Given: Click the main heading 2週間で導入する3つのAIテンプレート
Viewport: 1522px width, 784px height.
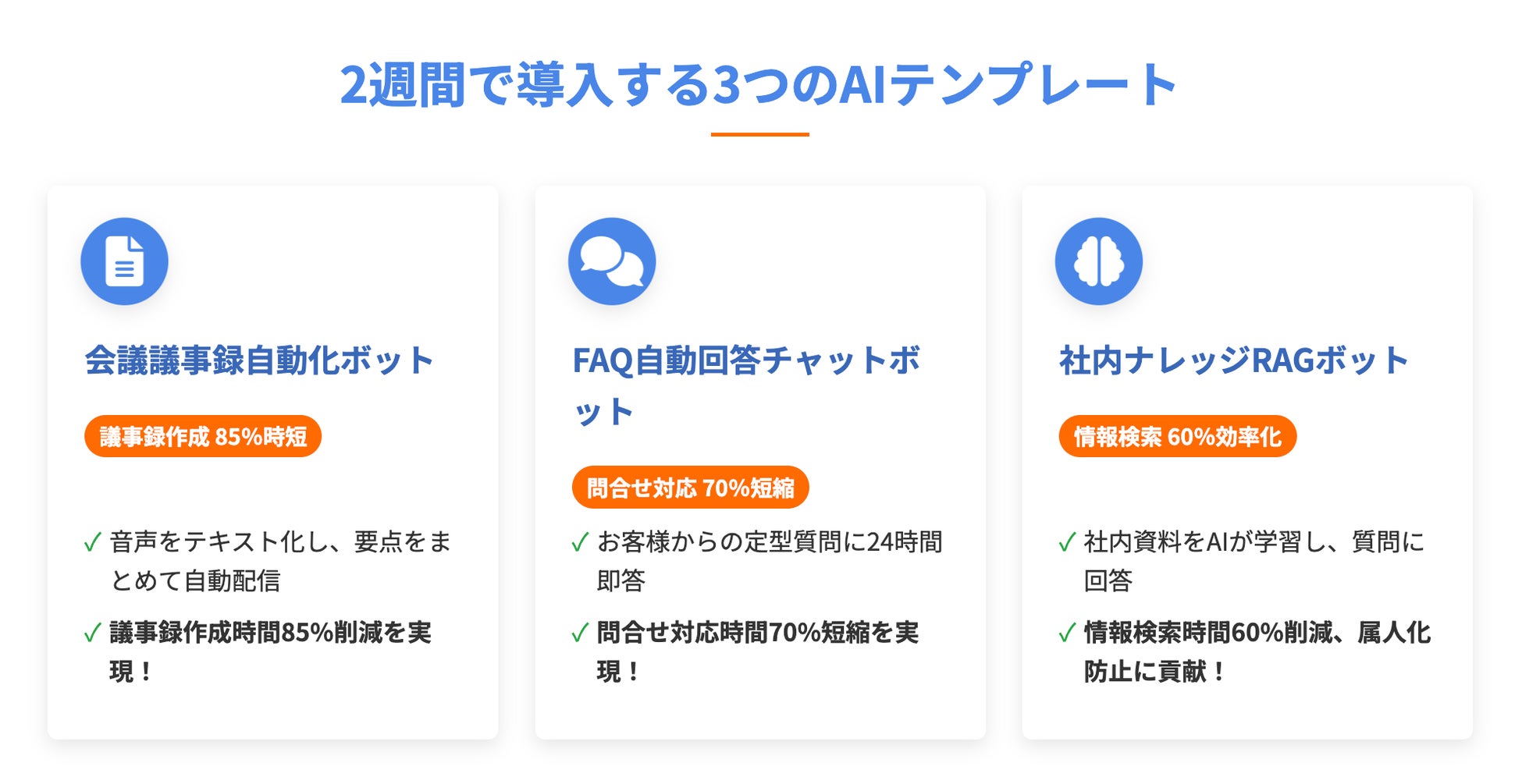Looking at the screenshot, I should (x=759, y=85).
